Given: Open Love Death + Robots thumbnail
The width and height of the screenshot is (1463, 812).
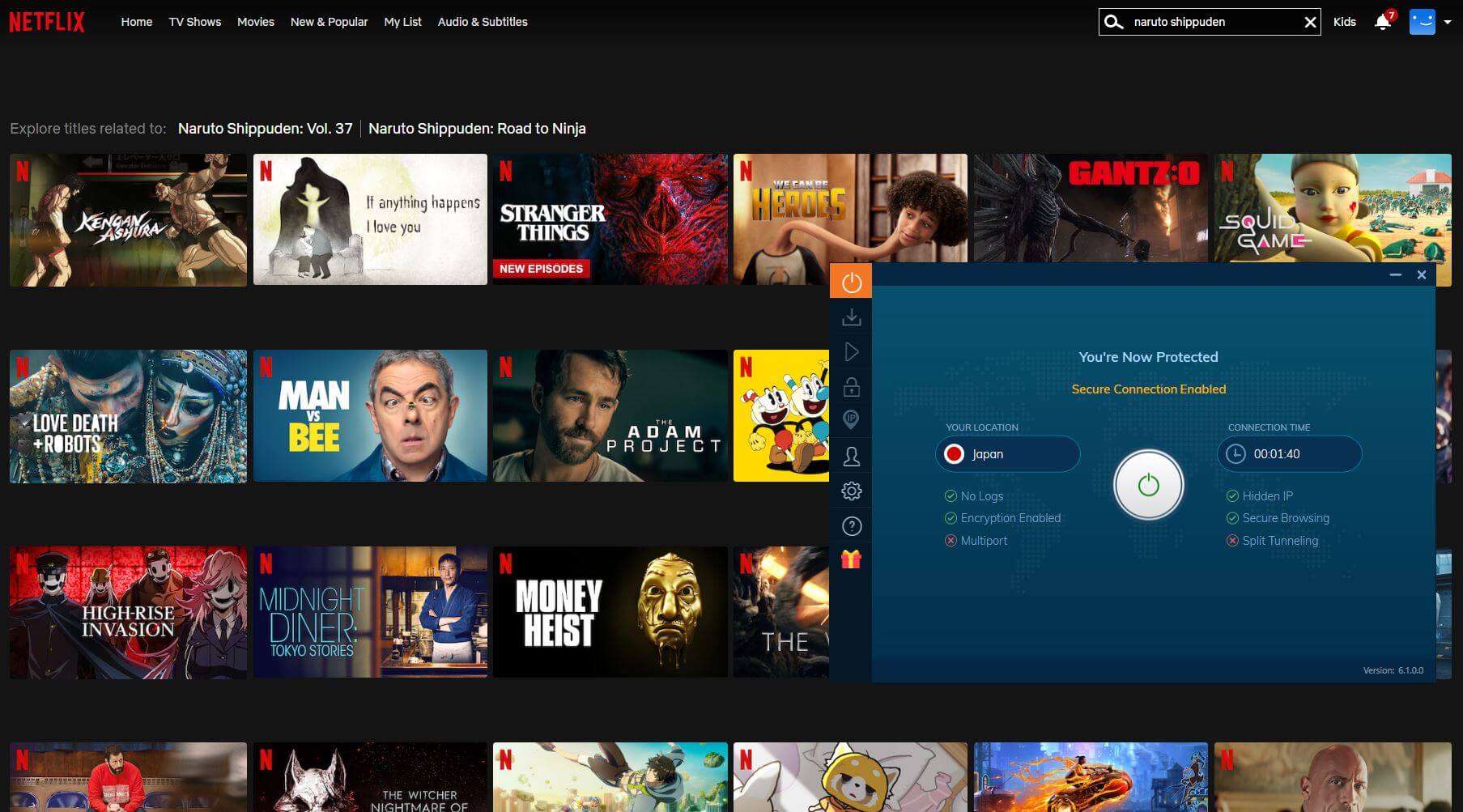Looking at the screenshot, I should tap(128, 417).
